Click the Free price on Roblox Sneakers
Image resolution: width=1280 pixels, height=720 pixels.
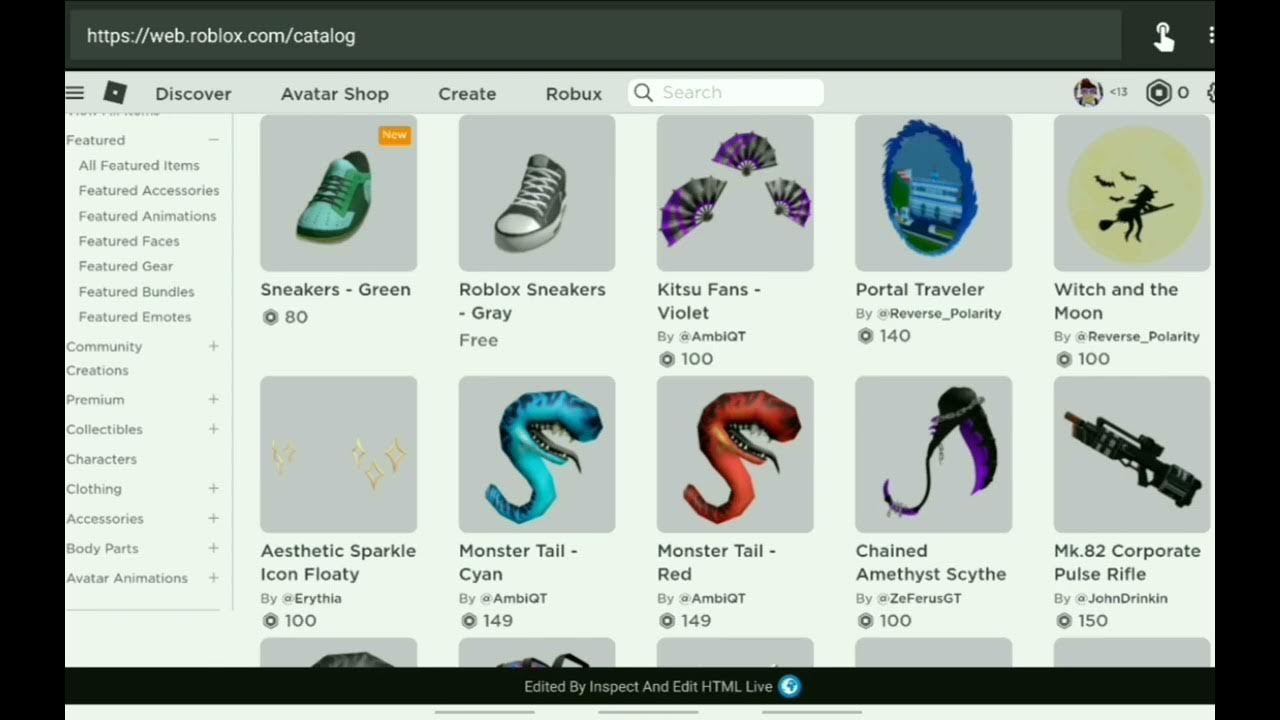[478, 340]
